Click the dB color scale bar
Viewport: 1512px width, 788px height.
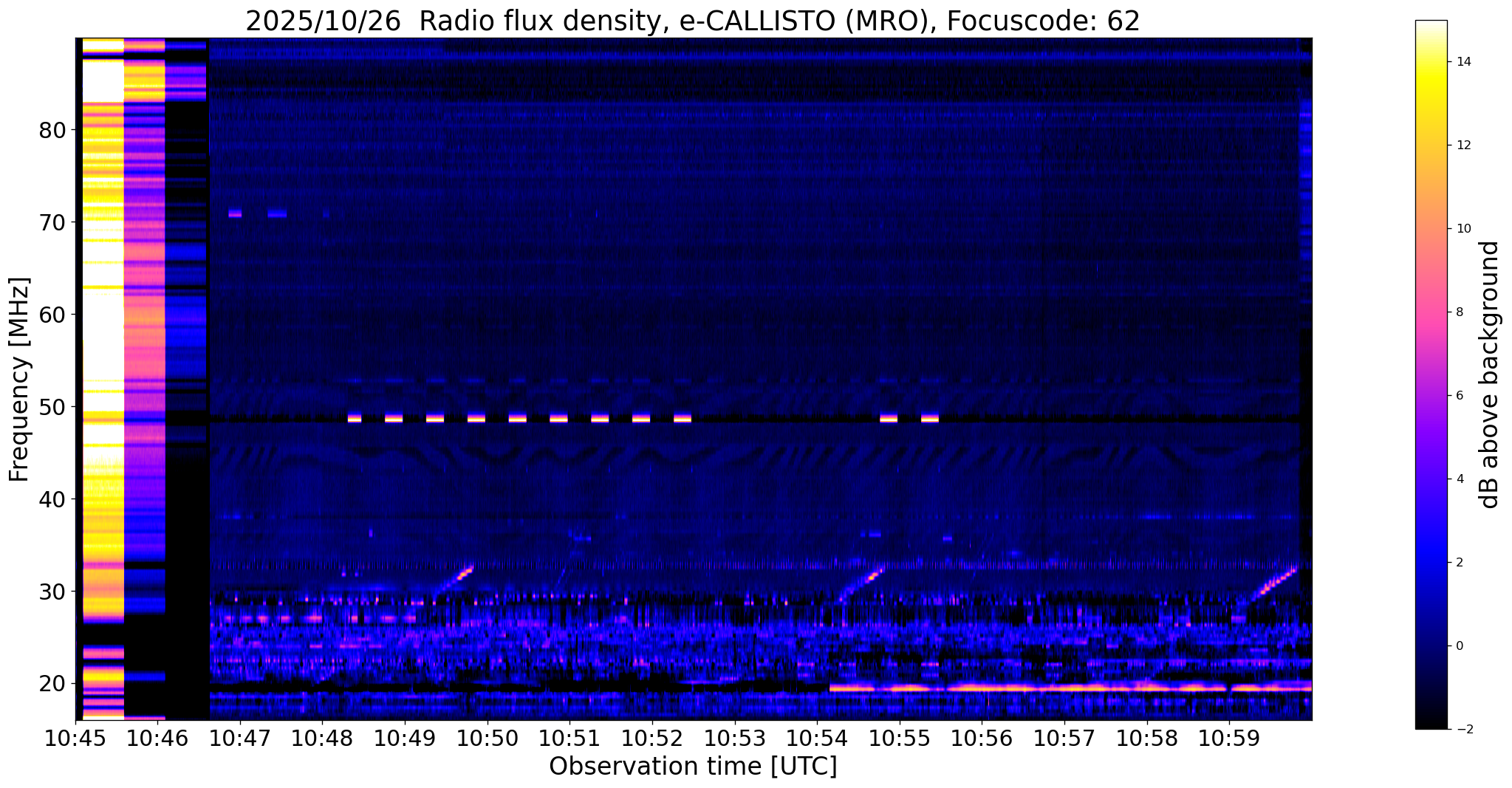(x=1431, y=375)
